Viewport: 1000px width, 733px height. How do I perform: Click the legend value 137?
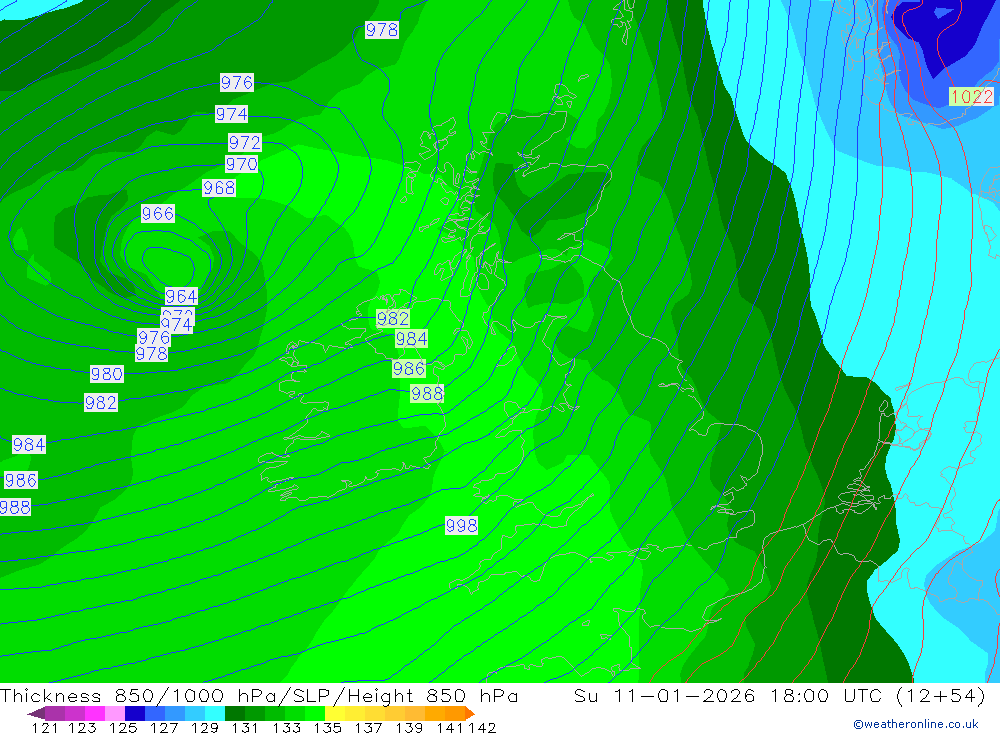pyautogui.click(x=368, y=728)
